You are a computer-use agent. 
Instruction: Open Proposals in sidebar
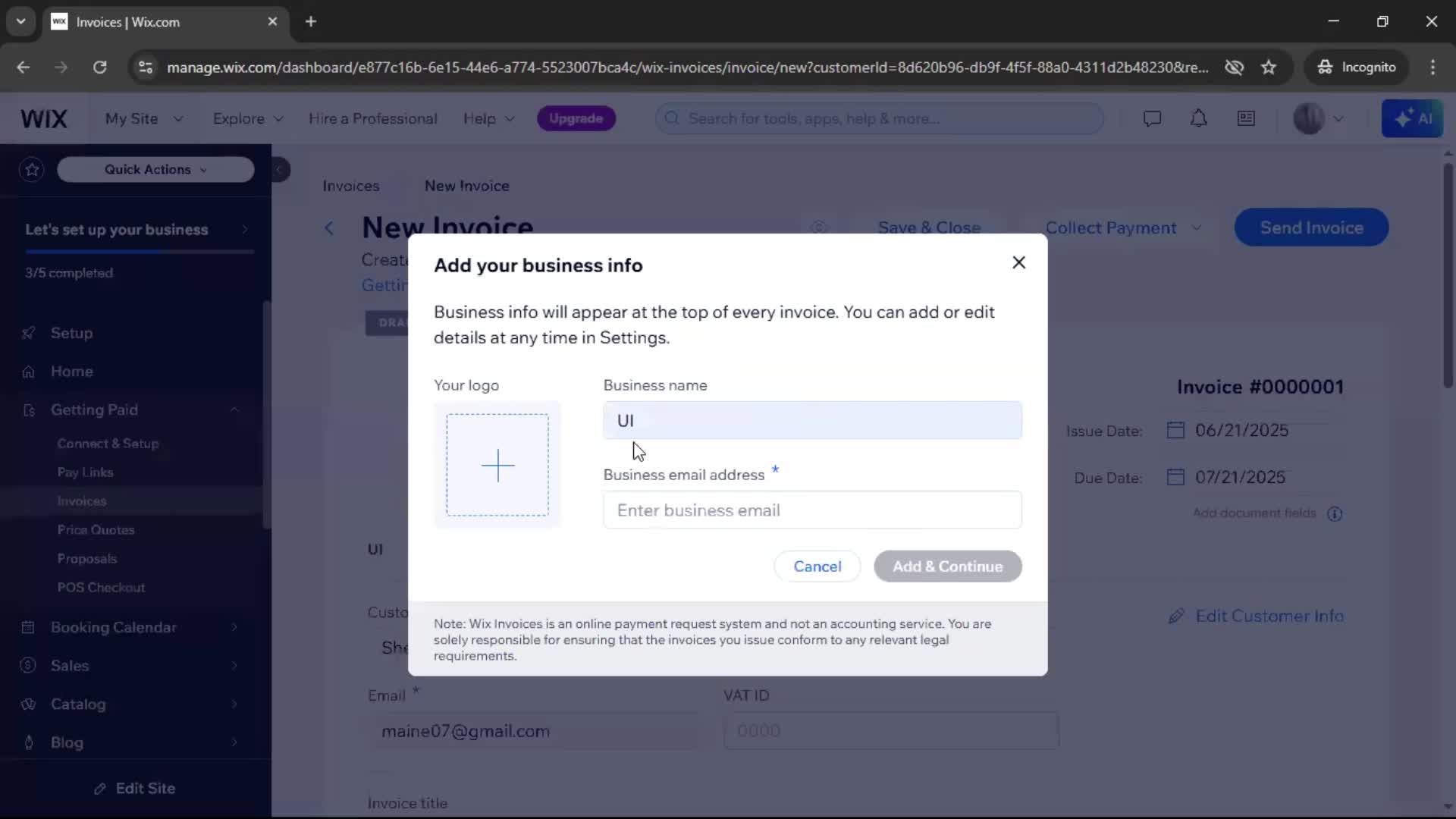click(x=87, y=559)
